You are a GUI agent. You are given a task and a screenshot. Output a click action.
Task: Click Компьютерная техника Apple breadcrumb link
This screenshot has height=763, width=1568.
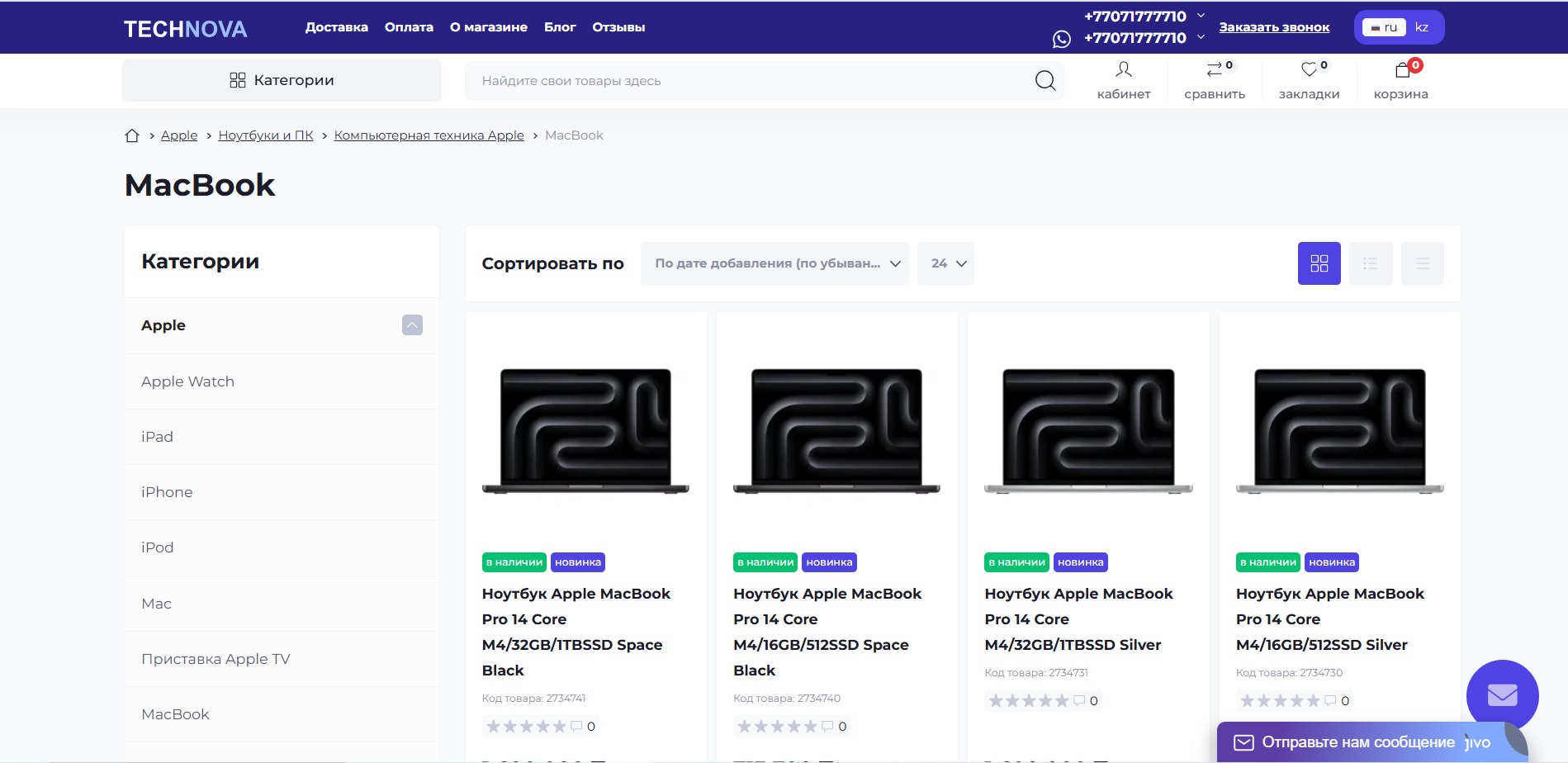coord(429,135)
